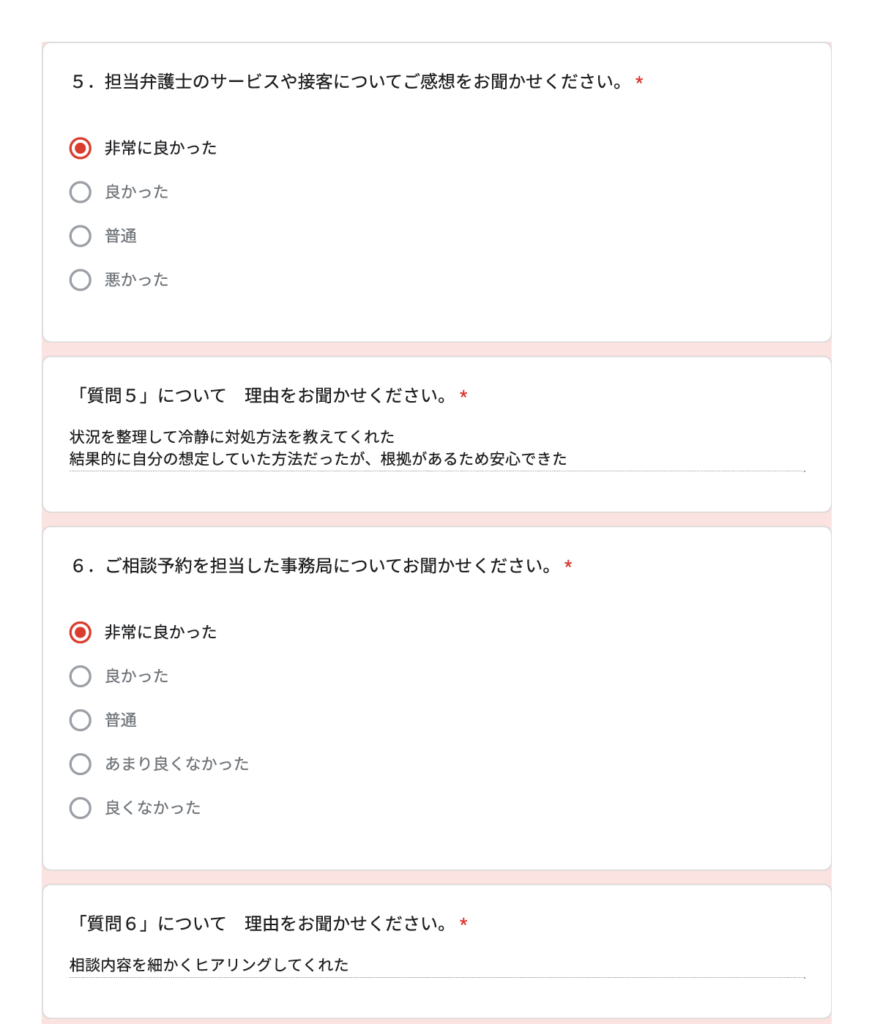Select '非常に良かった' radio for question 6
Viewport: 872px width, 1024px height.
point(80,632)
